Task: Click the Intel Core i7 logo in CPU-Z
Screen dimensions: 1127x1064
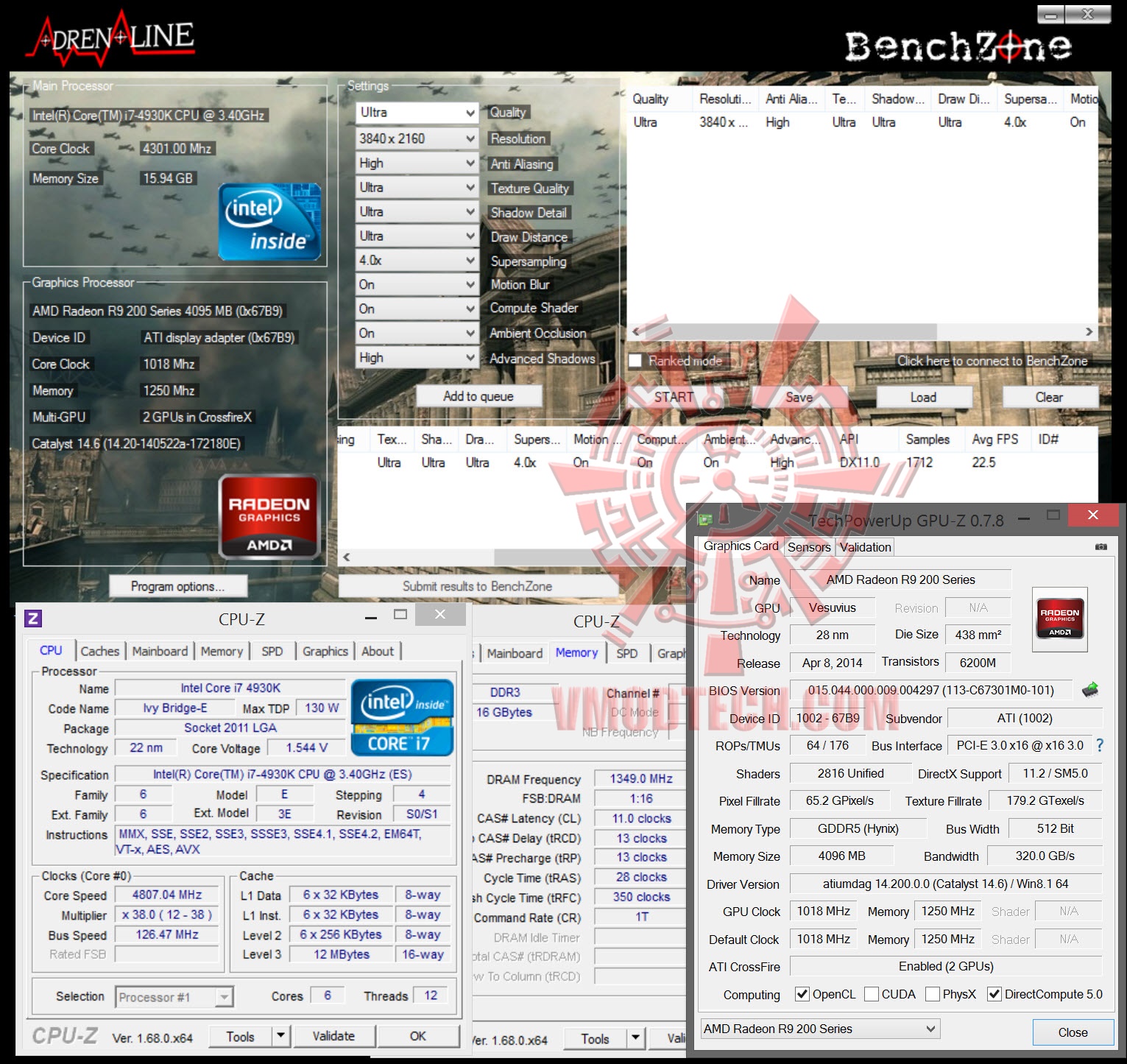Action: [402, 718]
